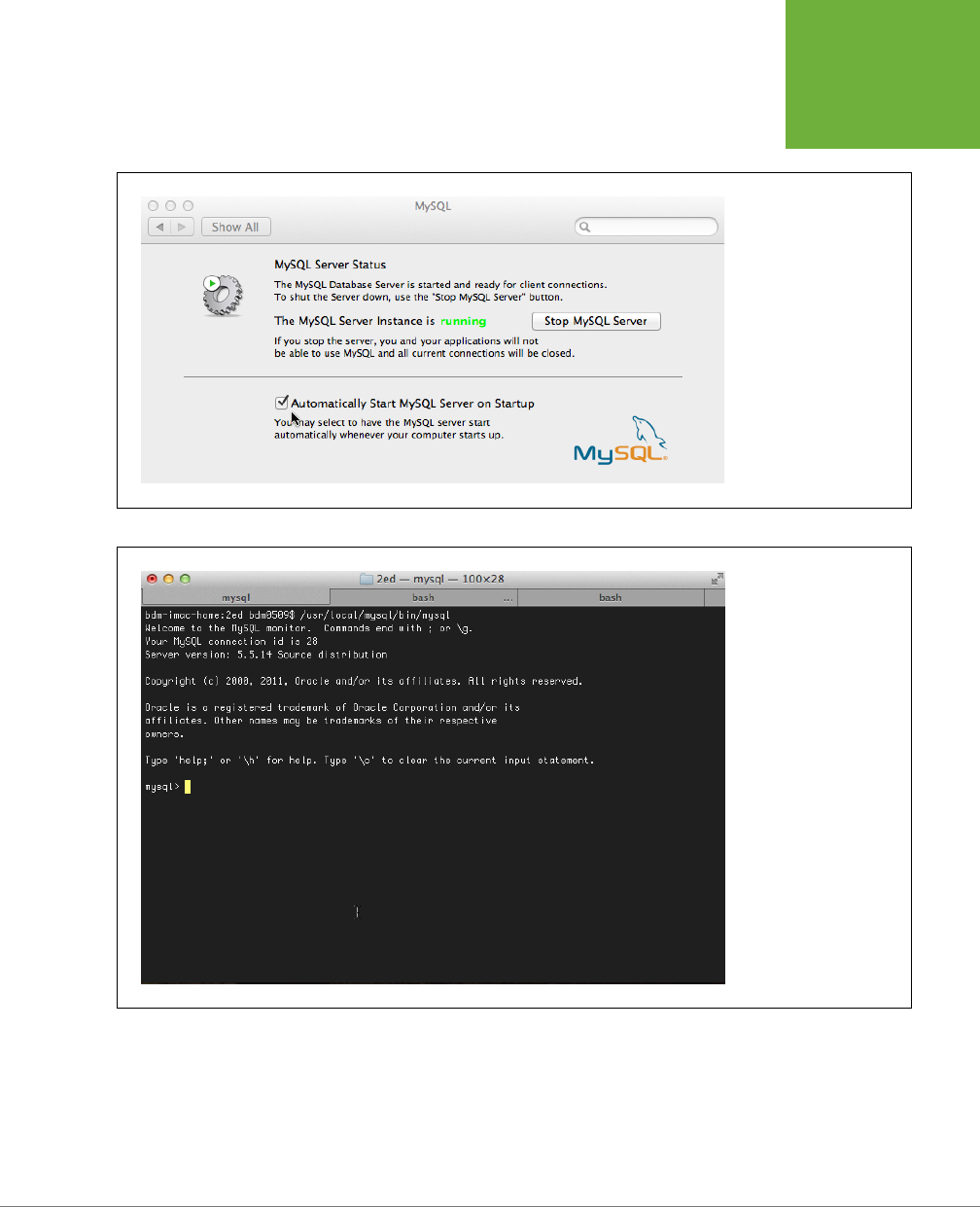The height and width of the screenshot is (1207, 980).
Task: Click the 'Your MySQL connection id is 28' line
Action: 231,641
